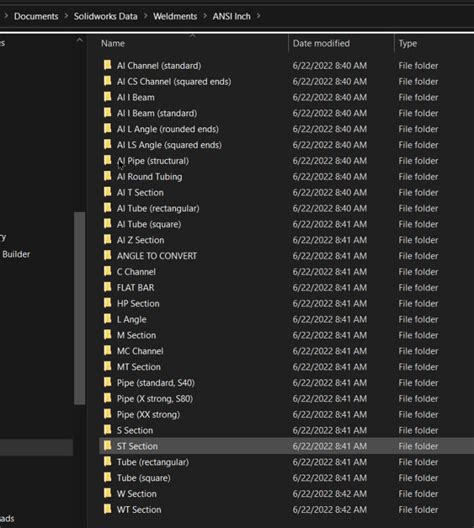Click the M Section folder icon
This screenshot has height=528, width=474.
point(107,334)
